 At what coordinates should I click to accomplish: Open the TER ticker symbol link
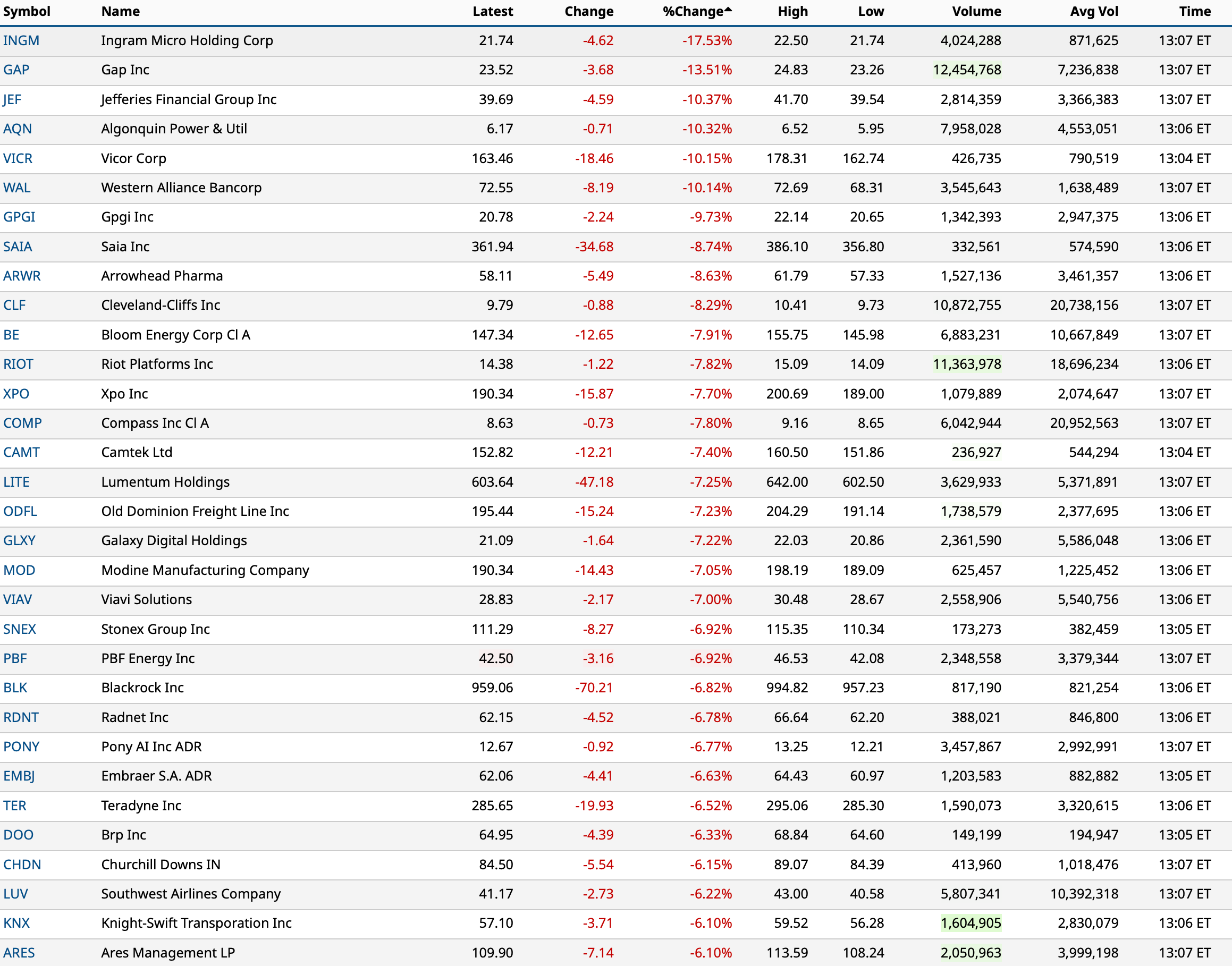[x=15, y=806]
